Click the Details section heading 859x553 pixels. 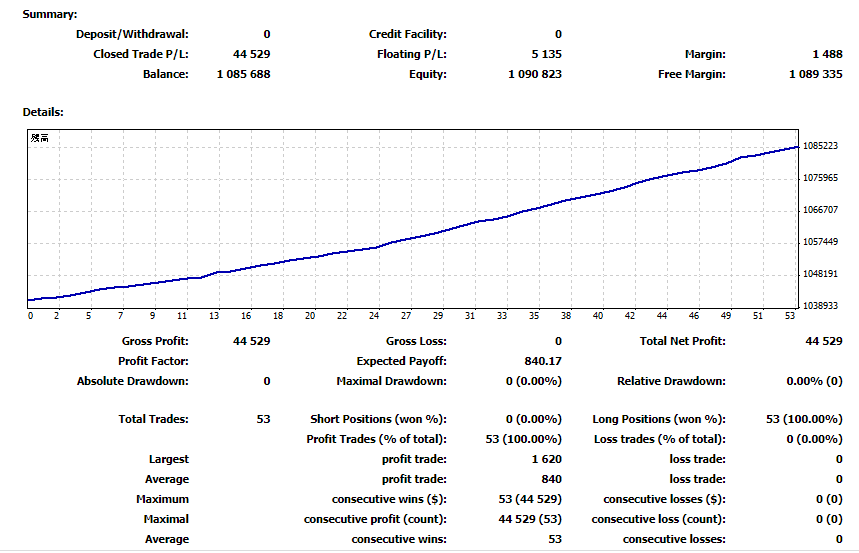click(x=43, y=113)
